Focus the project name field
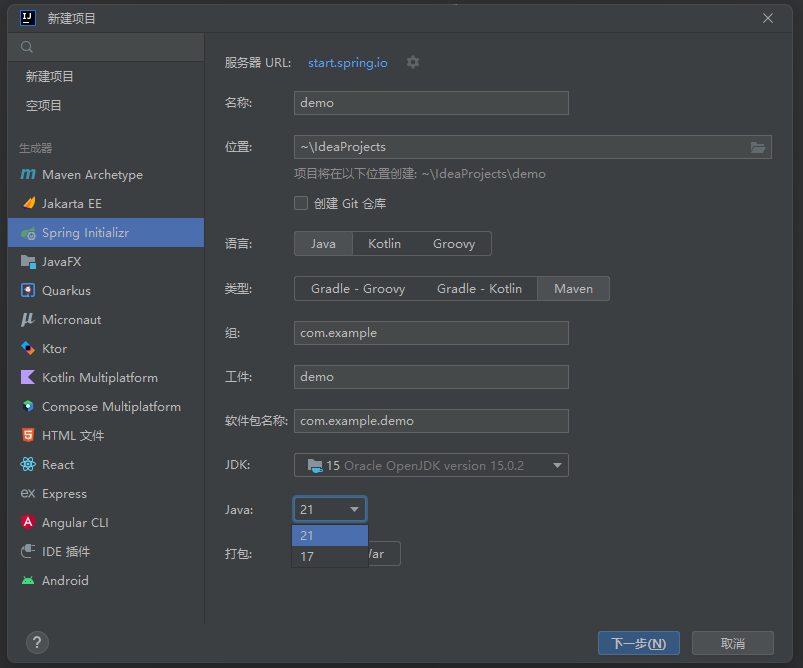 coord(431,103)
